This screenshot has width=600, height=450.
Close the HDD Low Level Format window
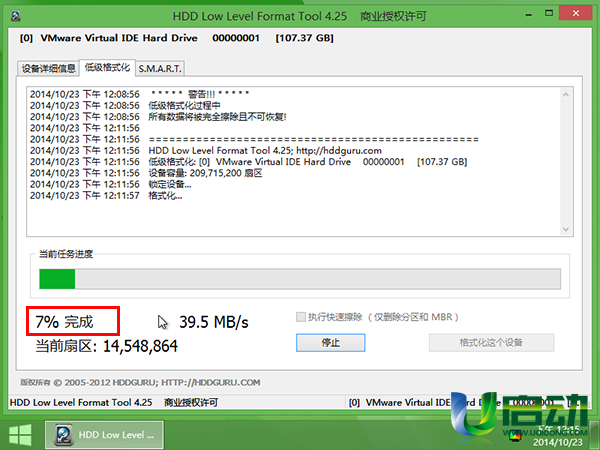[x=576, y=14]
